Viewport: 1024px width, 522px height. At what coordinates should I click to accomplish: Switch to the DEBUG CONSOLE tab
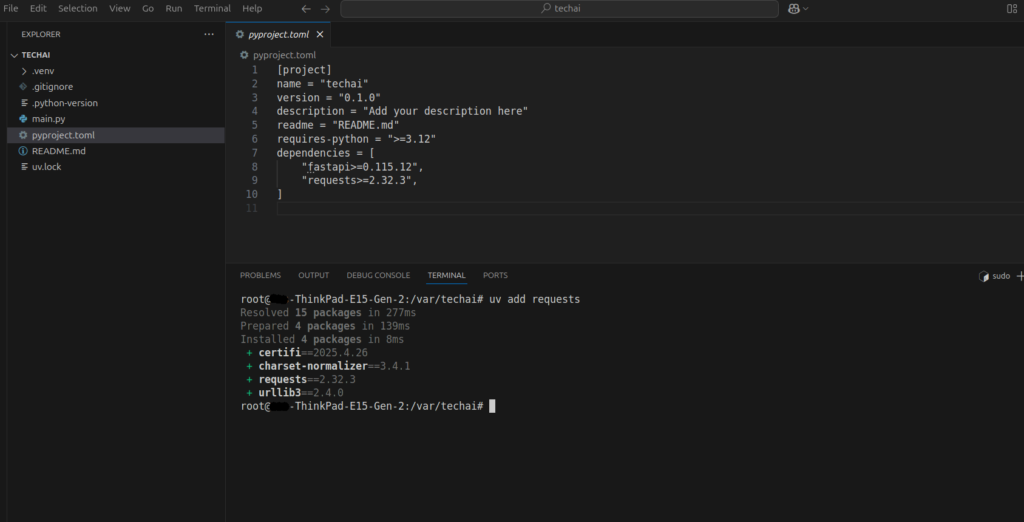click(x=378, y=276)
